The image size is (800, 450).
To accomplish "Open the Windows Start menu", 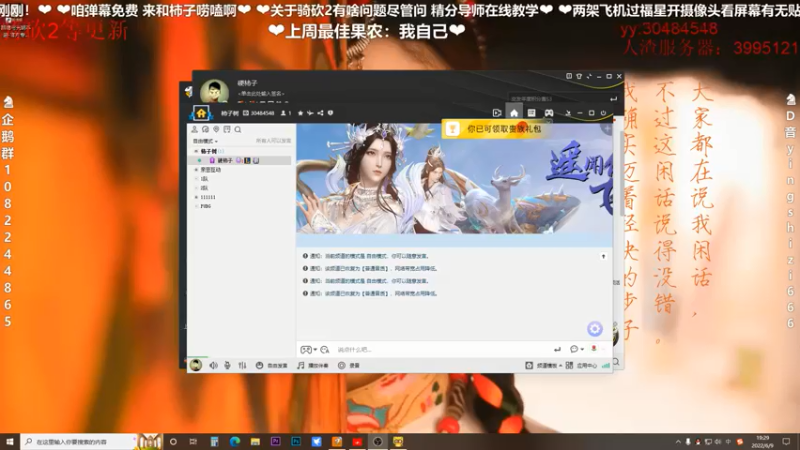I will point(10,441).
